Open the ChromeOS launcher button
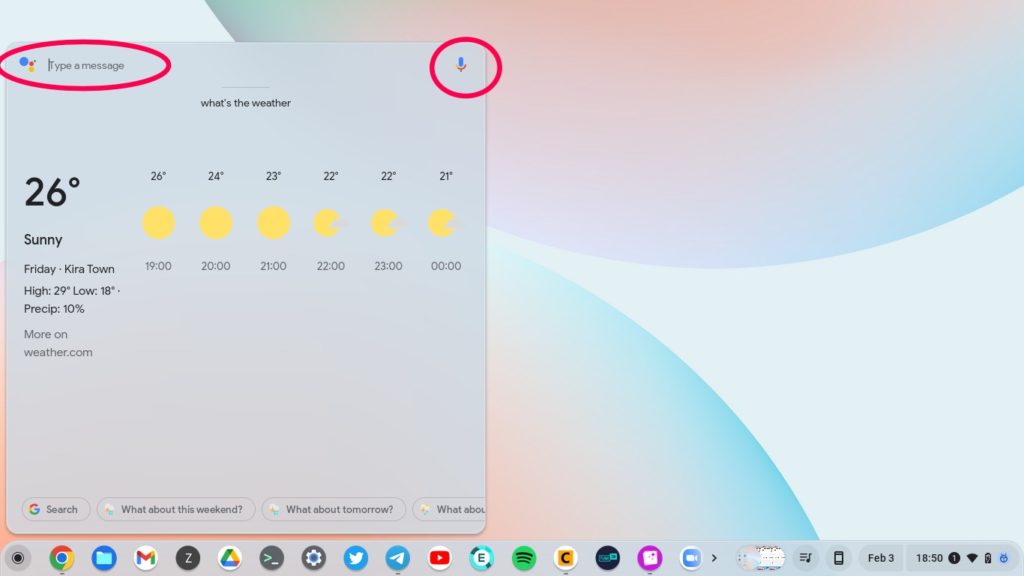Image resolution: width=1024 pixels, height=576 pixels. [18, 558]
